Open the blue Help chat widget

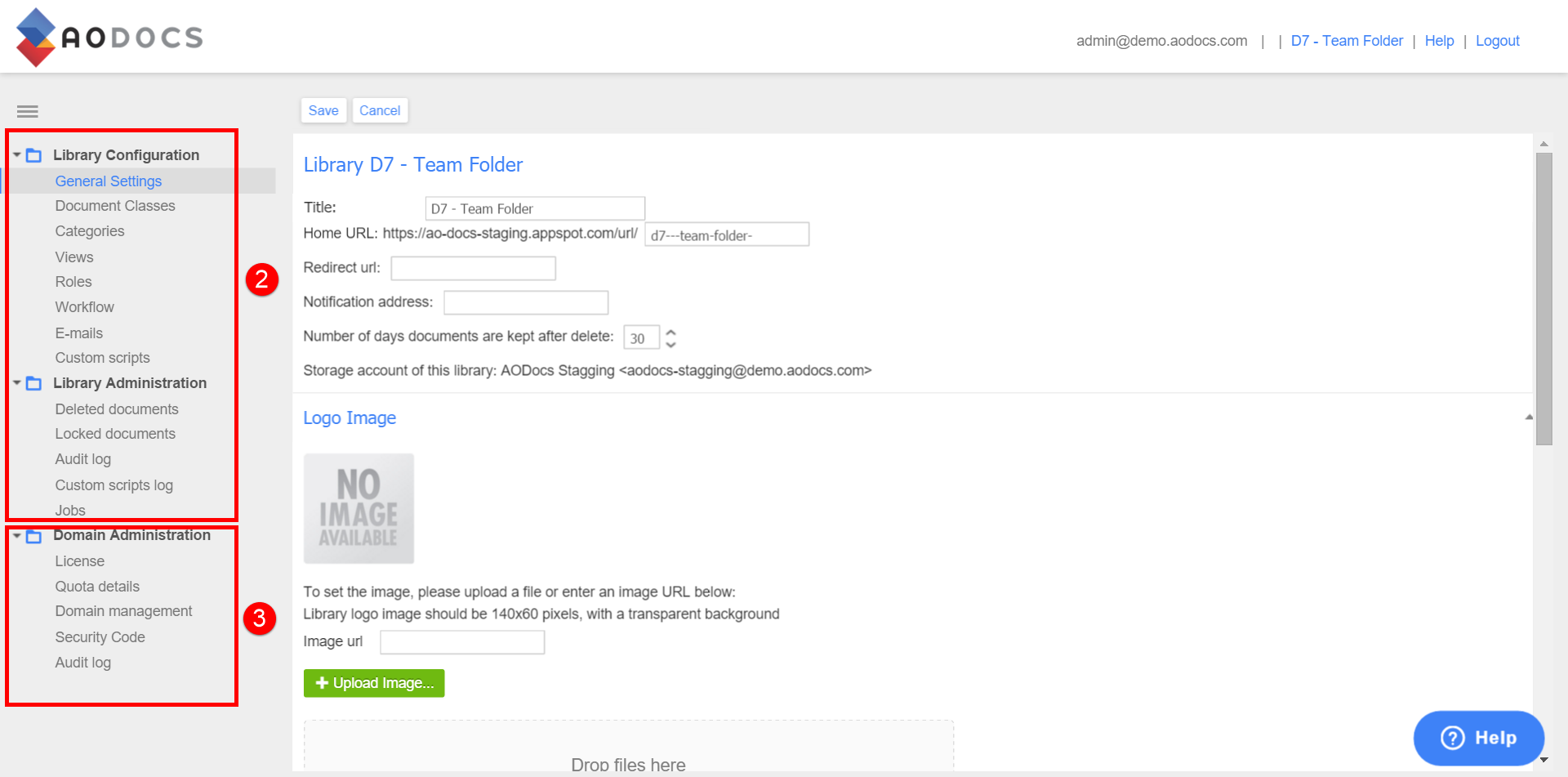[1479, 738]
